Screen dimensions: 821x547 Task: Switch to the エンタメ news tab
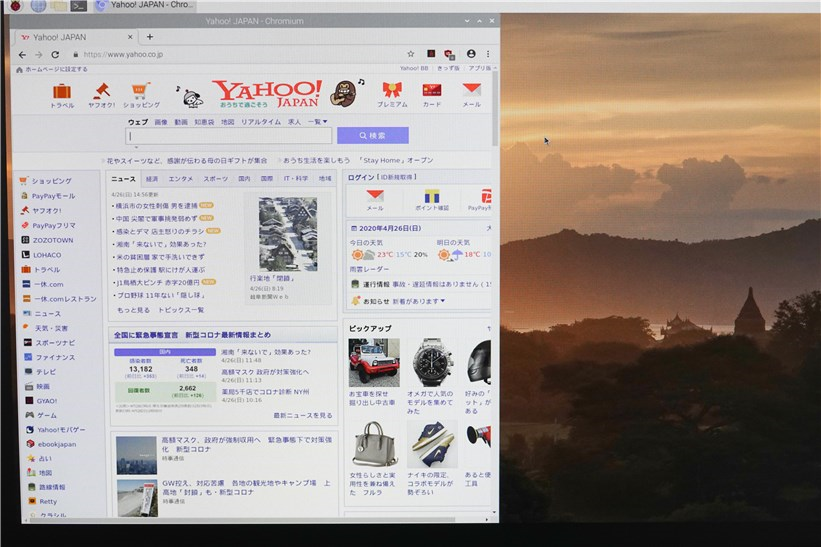point(181,179)
